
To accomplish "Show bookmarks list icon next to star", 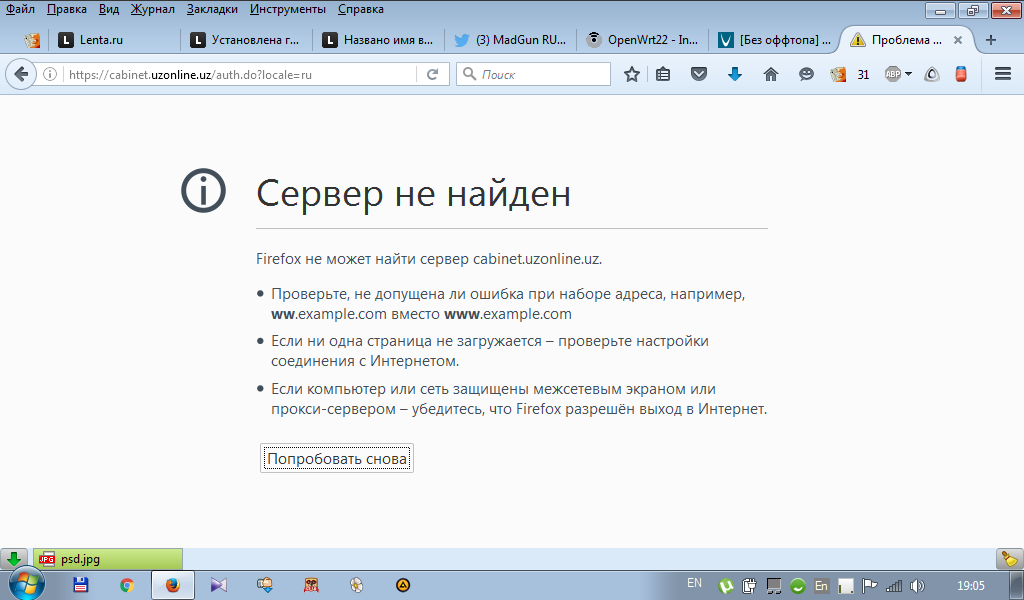I will [663, 74].
